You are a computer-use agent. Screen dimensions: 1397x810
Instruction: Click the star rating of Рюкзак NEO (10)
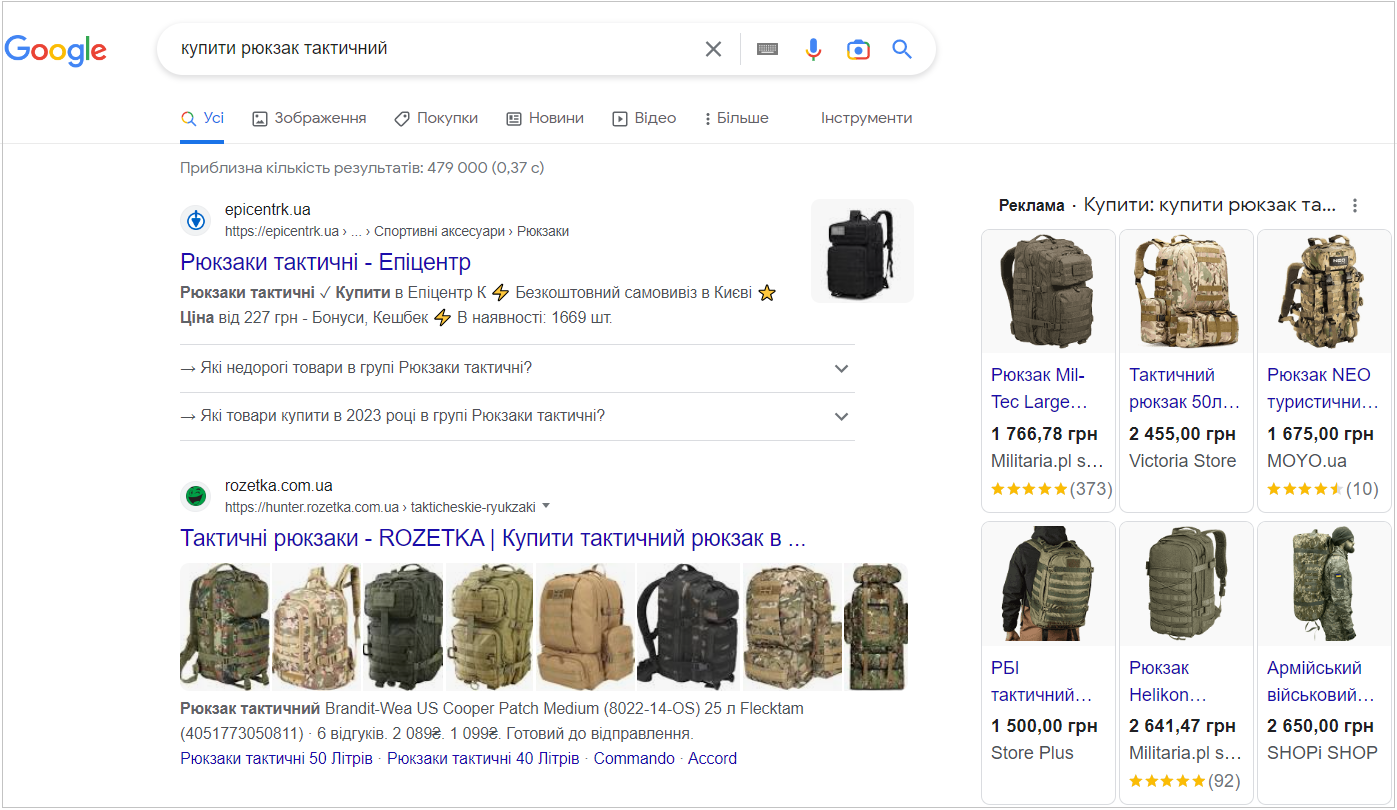click(x=1305, y=489)
